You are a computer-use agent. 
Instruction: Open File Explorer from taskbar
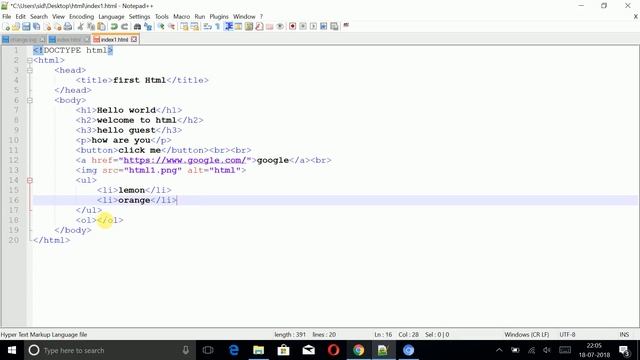(258, 350)
